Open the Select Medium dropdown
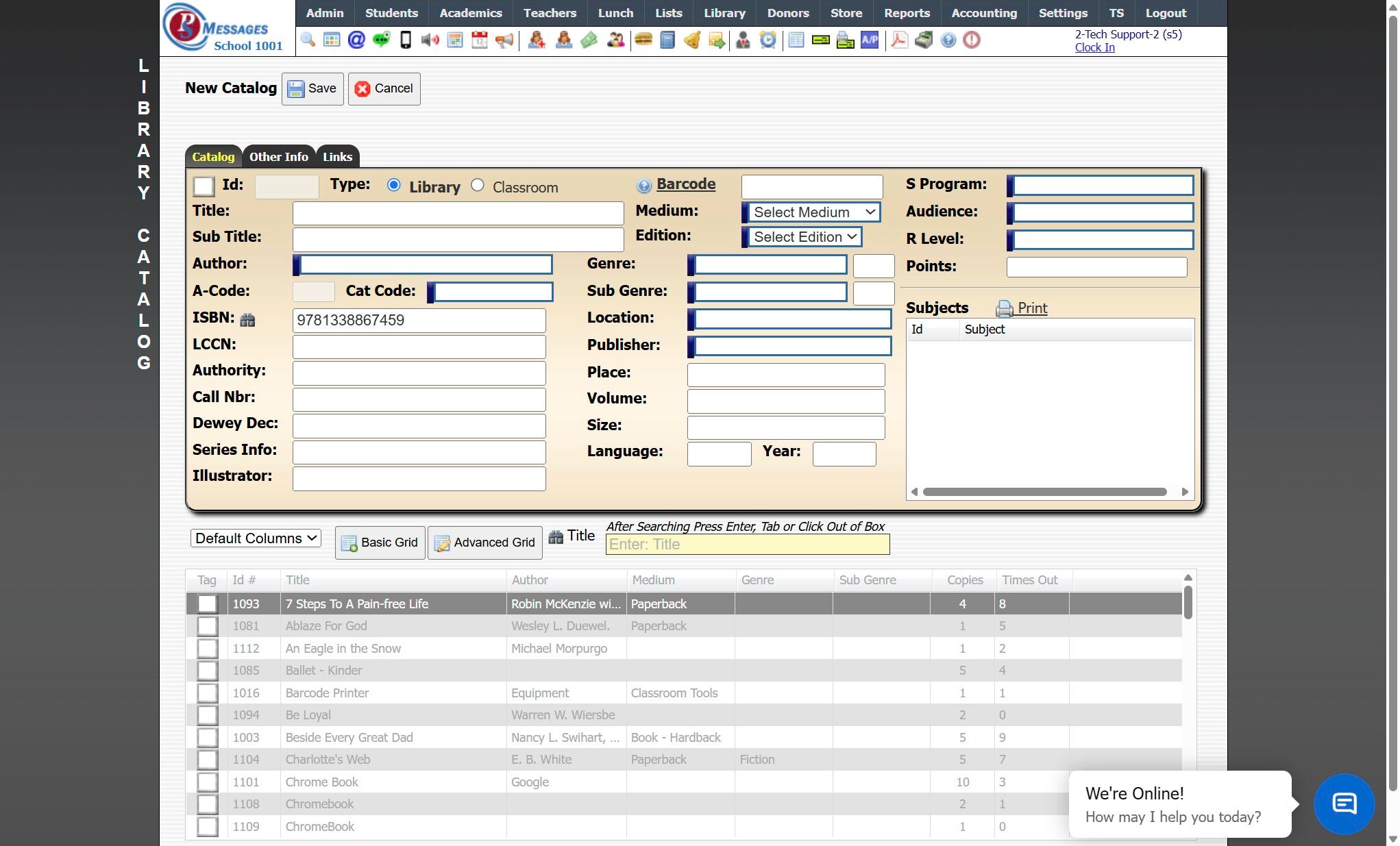 [813, 212]
